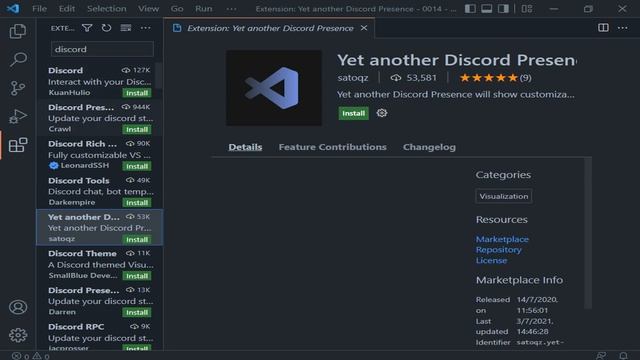Toggle the bottom panel layout icon
640x360 pixels.
[x=487, y=9]
